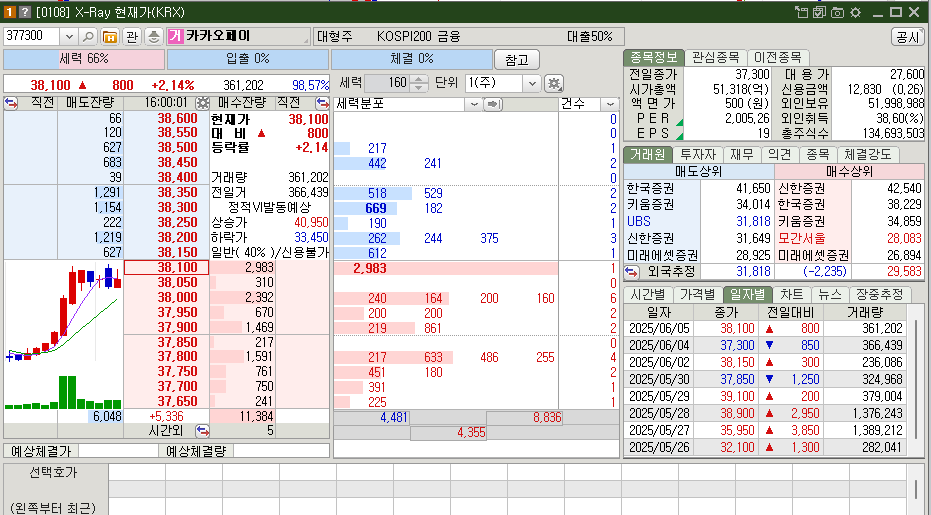Select the 2025/05/28 row in daily table
The image size is (931, 515).
(x=765, y=413)
